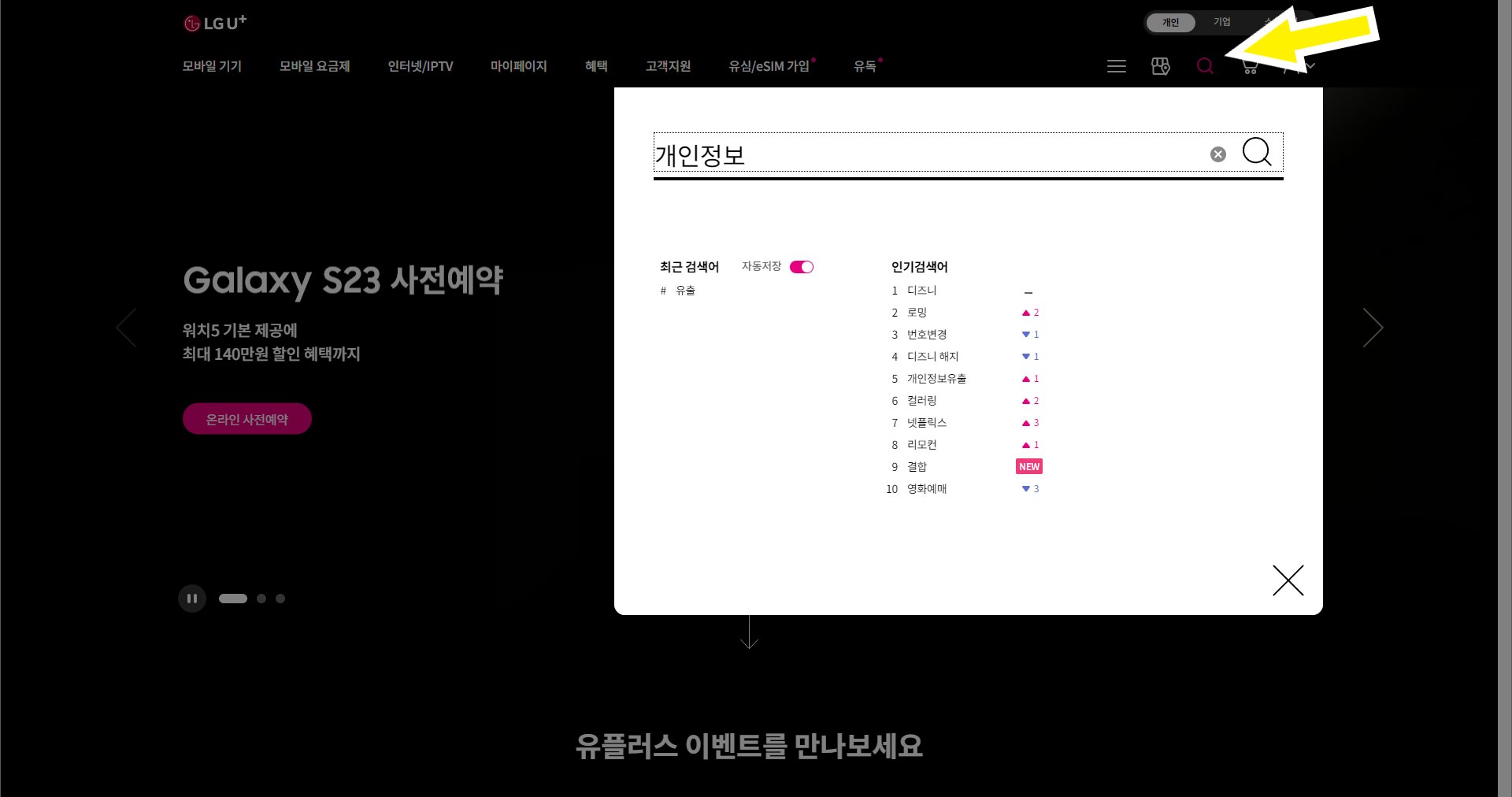The image size is (1512, 797).
Task: Click the 온라인 사전예약 button
Action: click(247, 419)
